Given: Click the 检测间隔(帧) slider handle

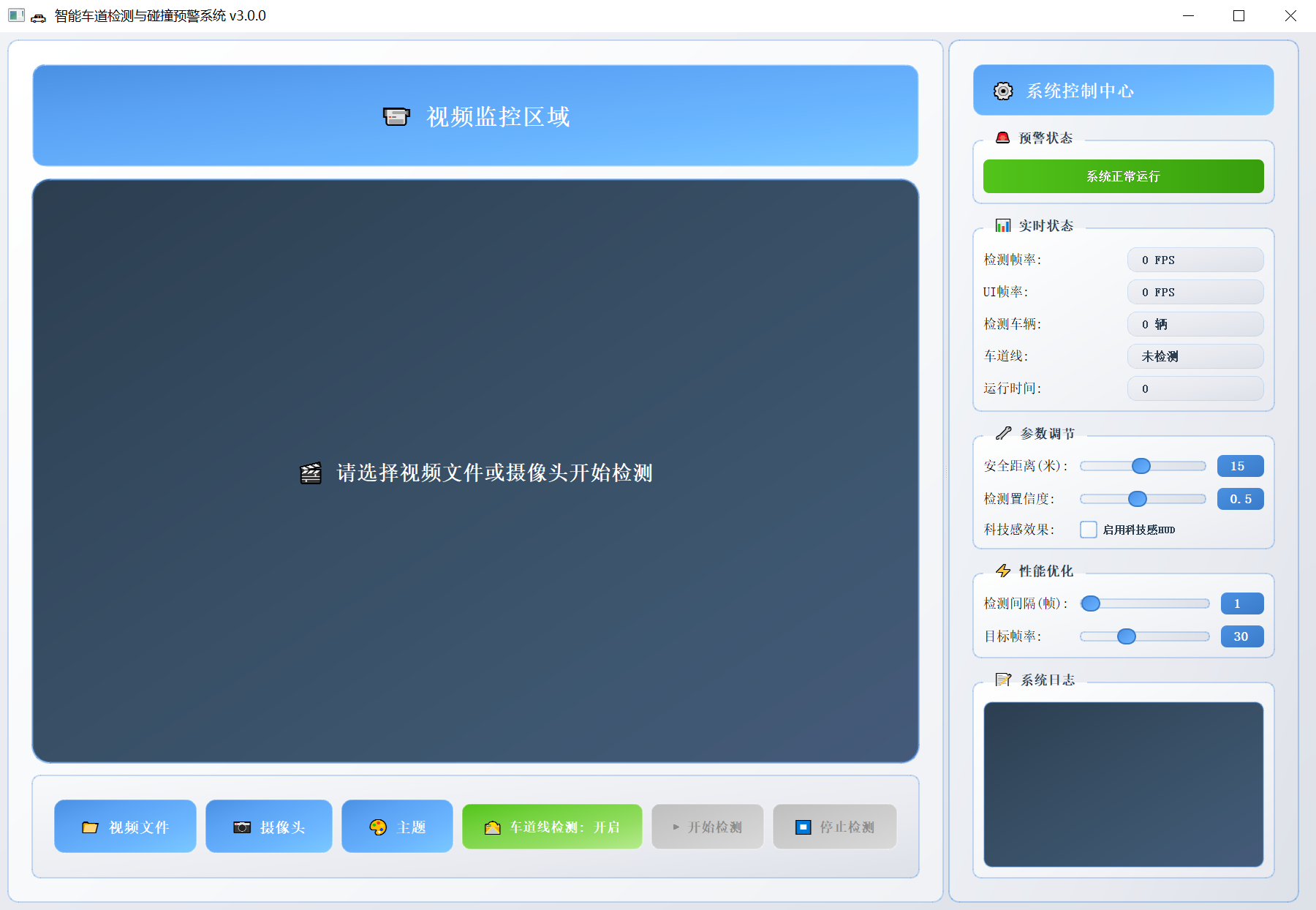Looking at the screenshot, I should click(x=1091, y=603).
